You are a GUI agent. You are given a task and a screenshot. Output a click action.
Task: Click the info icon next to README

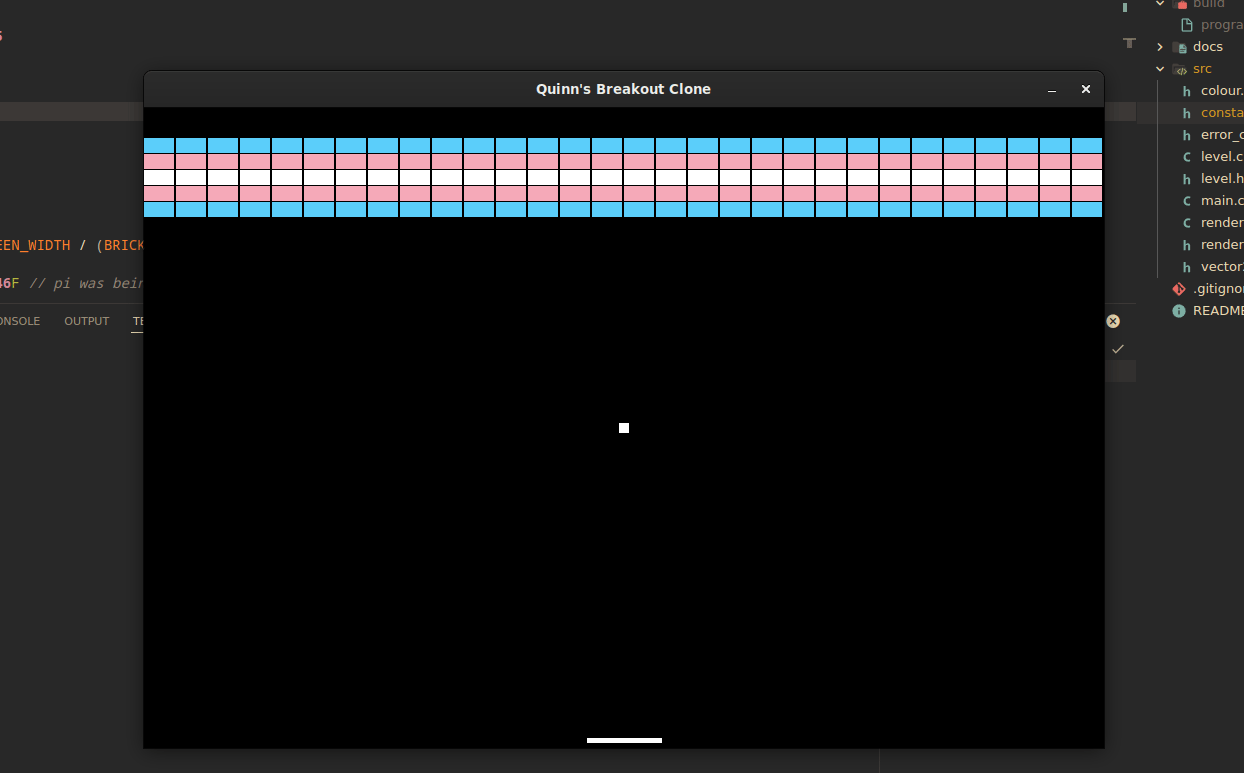click(1178, 310)
